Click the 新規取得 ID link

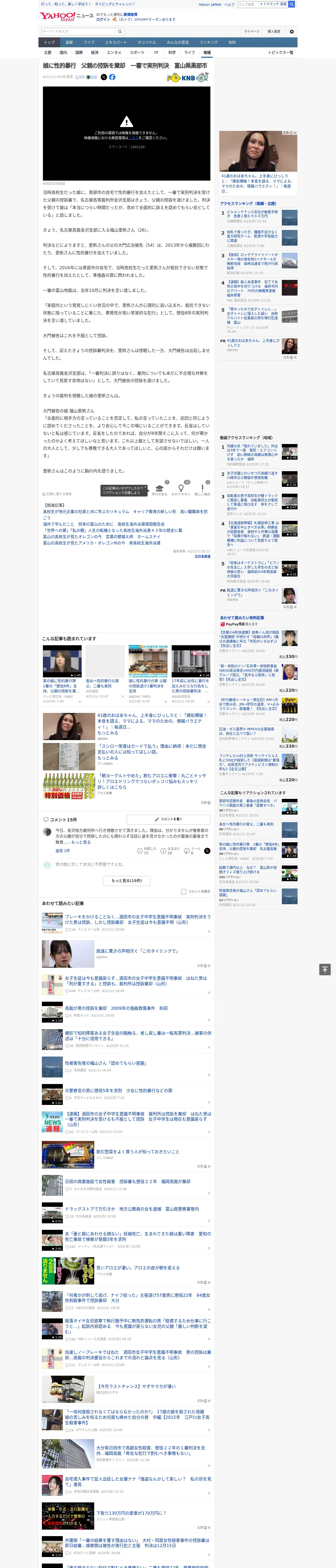pos(131,15)
